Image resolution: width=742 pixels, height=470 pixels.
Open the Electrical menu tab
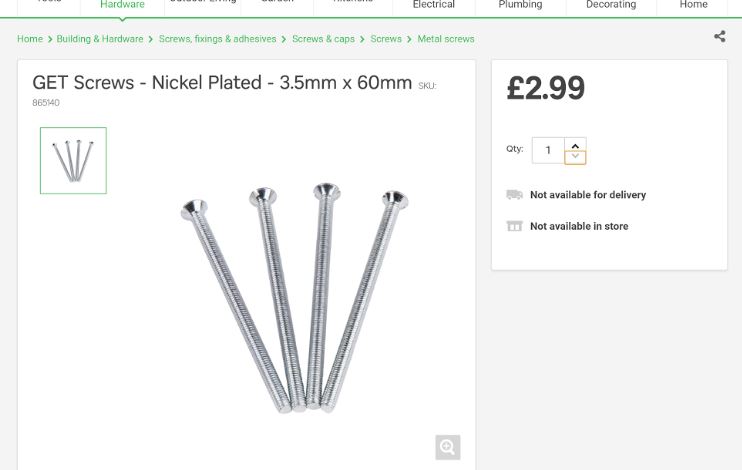click(433, 5)
